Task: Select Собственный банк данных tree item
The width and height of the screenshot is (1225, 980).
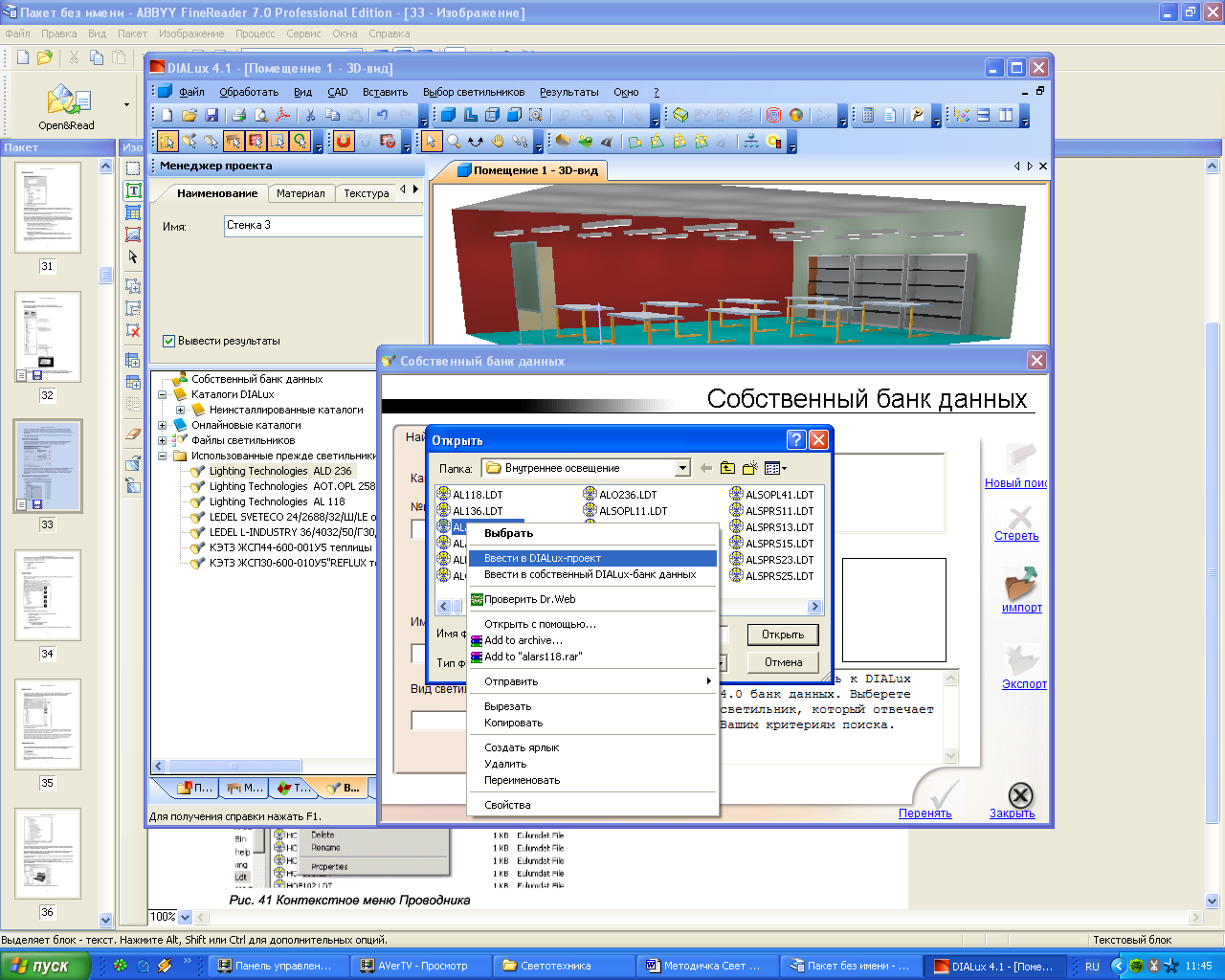Action: click(256, 379)
